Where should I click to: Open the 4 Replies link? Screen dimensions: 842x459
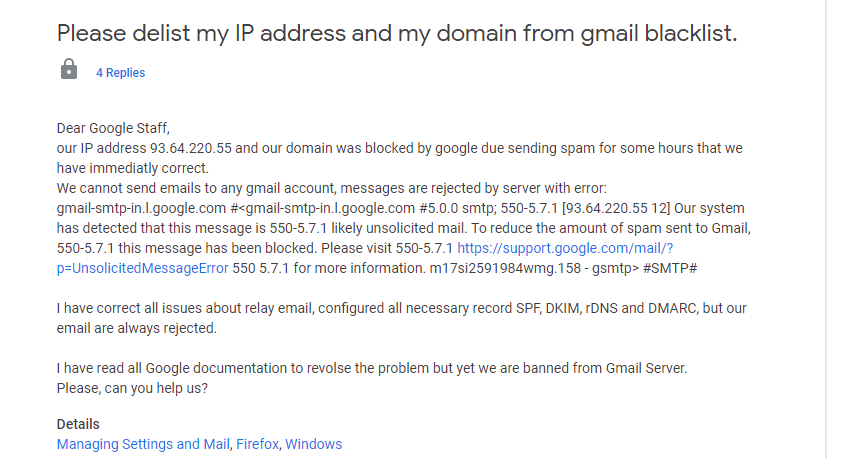pos(120,72)
